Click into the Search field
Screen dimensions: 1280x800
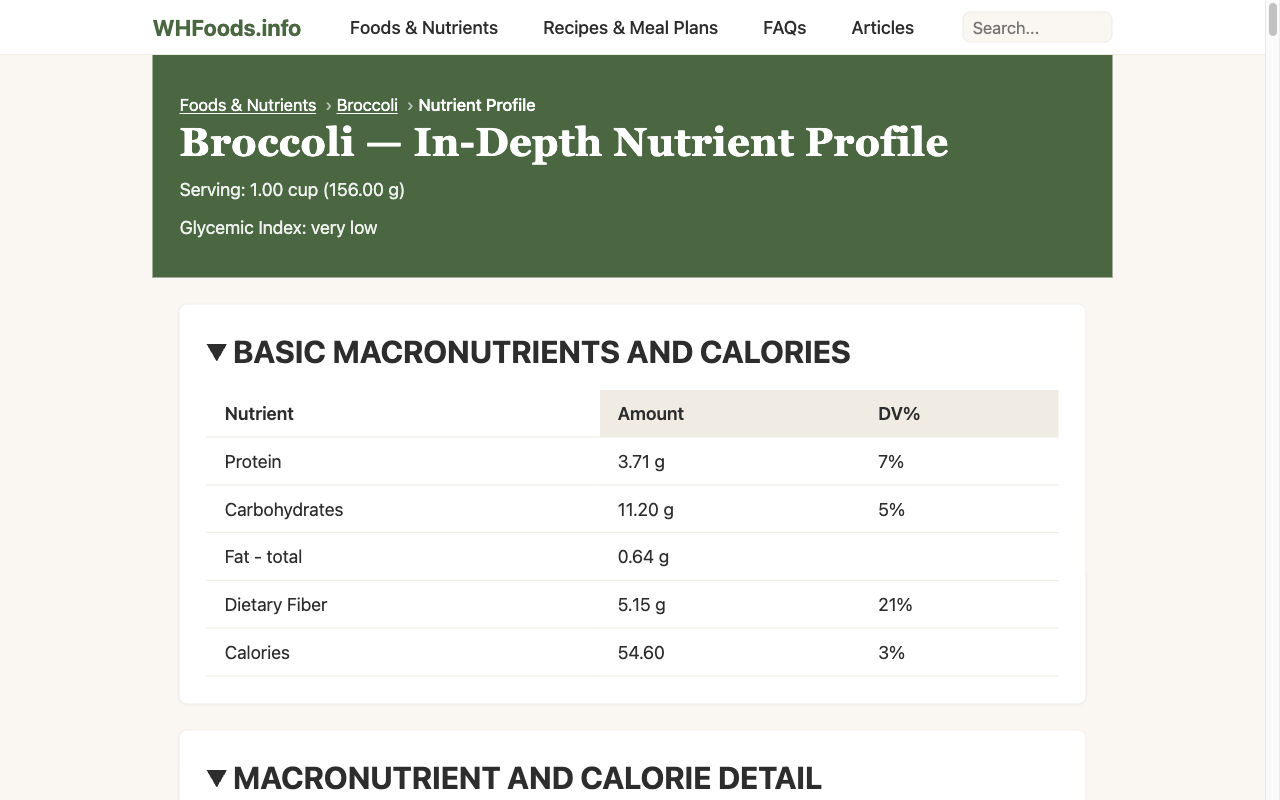(1037, 27)
